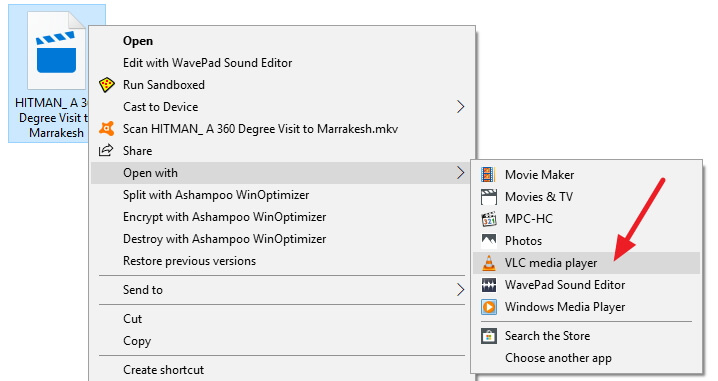Click the Avast icon beside Scan HITMAN
The width and height of the screenshot is (718, 381).
point(107,129)
